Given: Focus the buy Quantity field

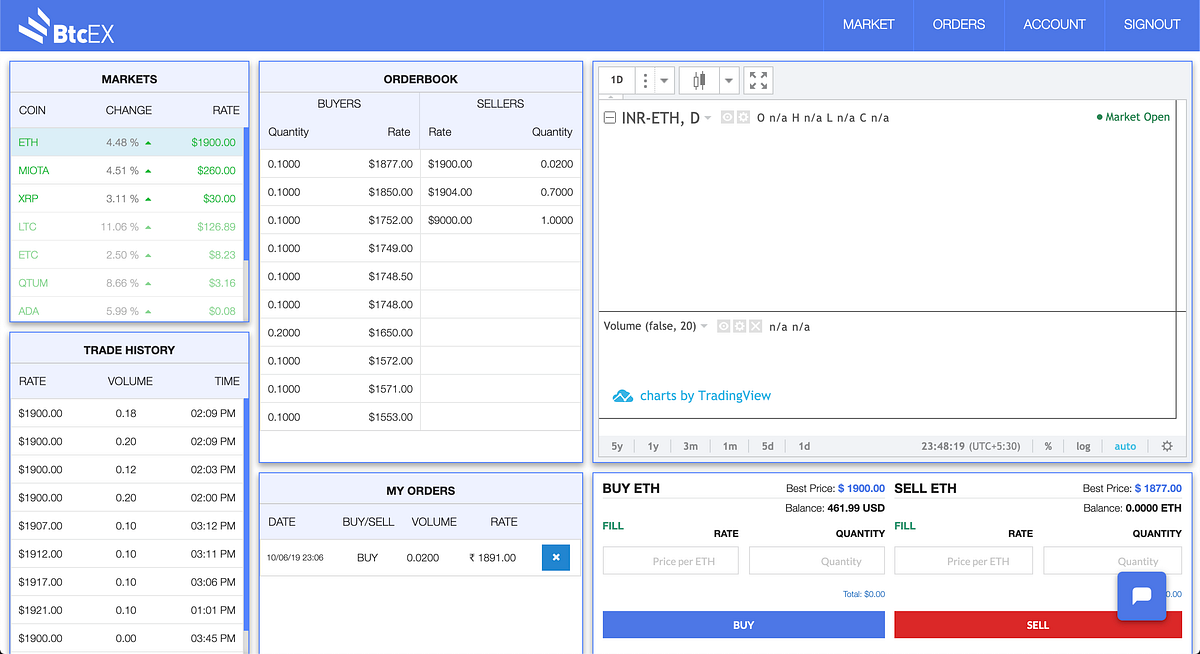Looking at the screenshot, I should click(x=817, y=561).
